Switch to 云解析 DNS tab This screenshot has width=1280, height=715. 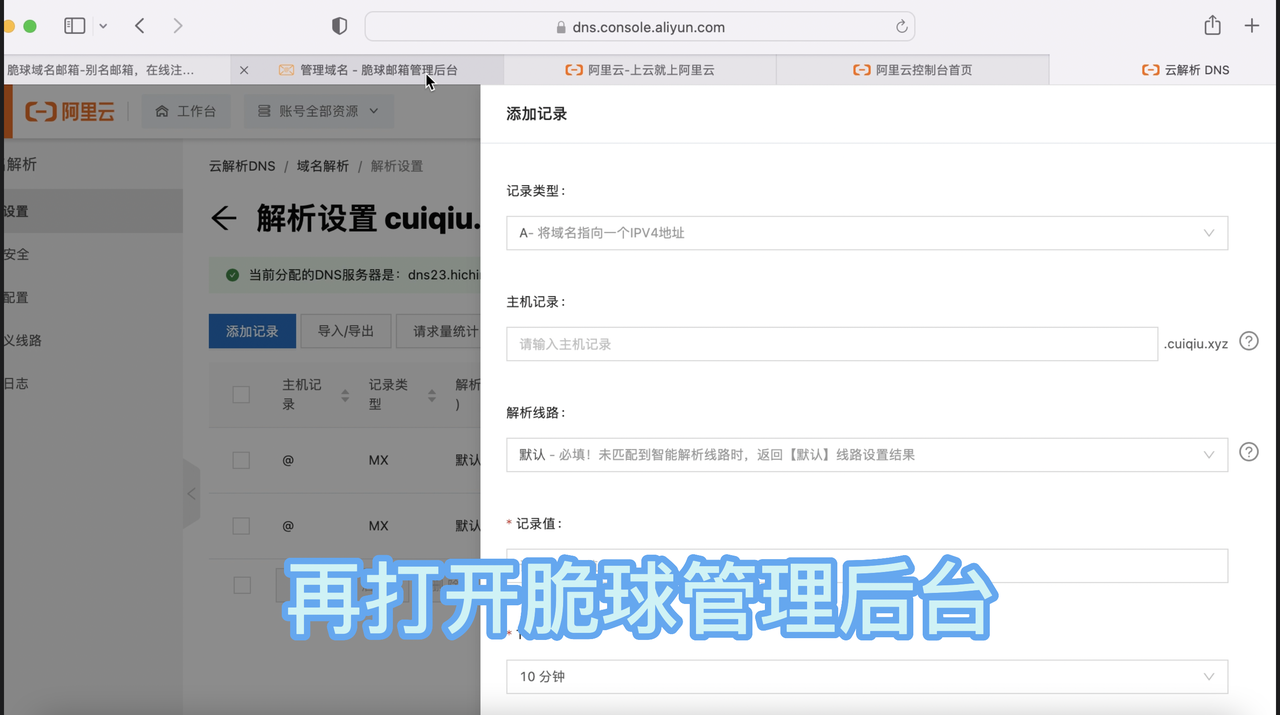(1185, 70)
